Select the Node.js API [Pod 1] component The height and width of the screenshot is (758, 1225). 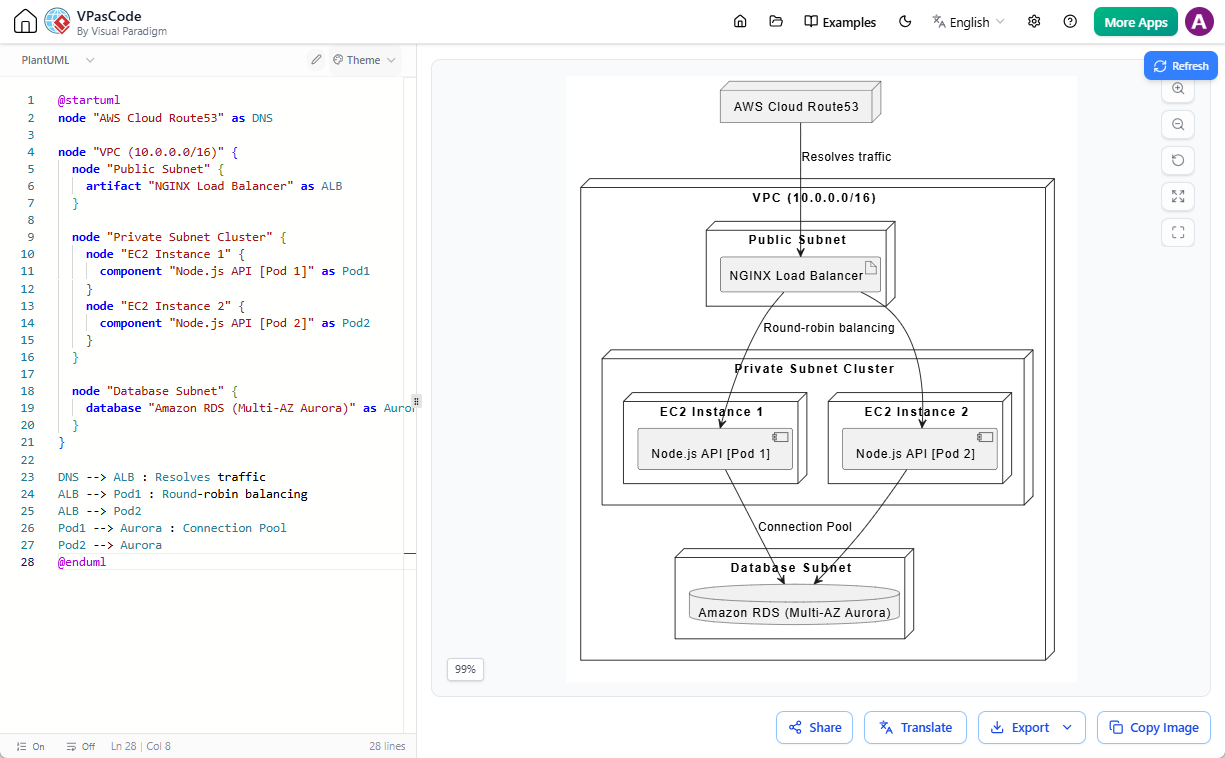coord(715,450)
